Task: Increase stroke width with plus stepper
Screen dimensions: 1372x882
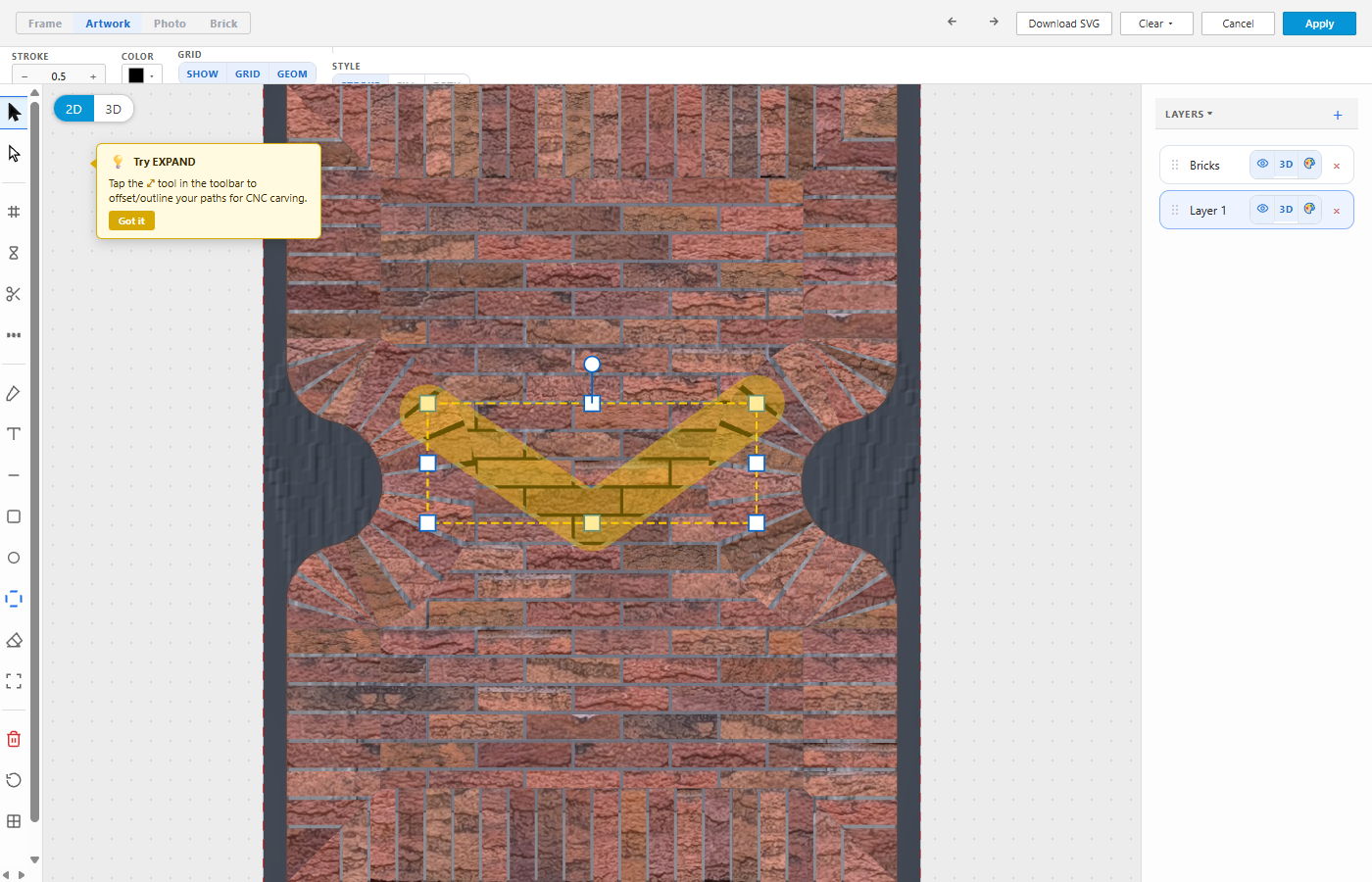Action: [93, 76]
